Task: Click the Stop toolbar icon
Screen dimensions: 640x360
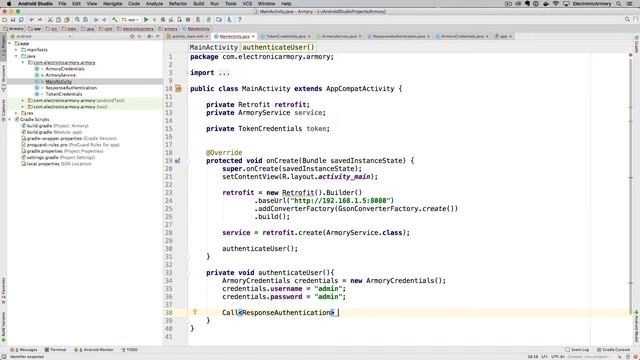Action: point(188,20)
